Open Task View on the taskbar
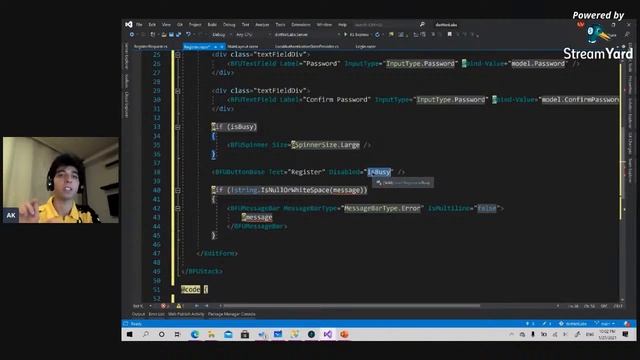 pos(177,334)
